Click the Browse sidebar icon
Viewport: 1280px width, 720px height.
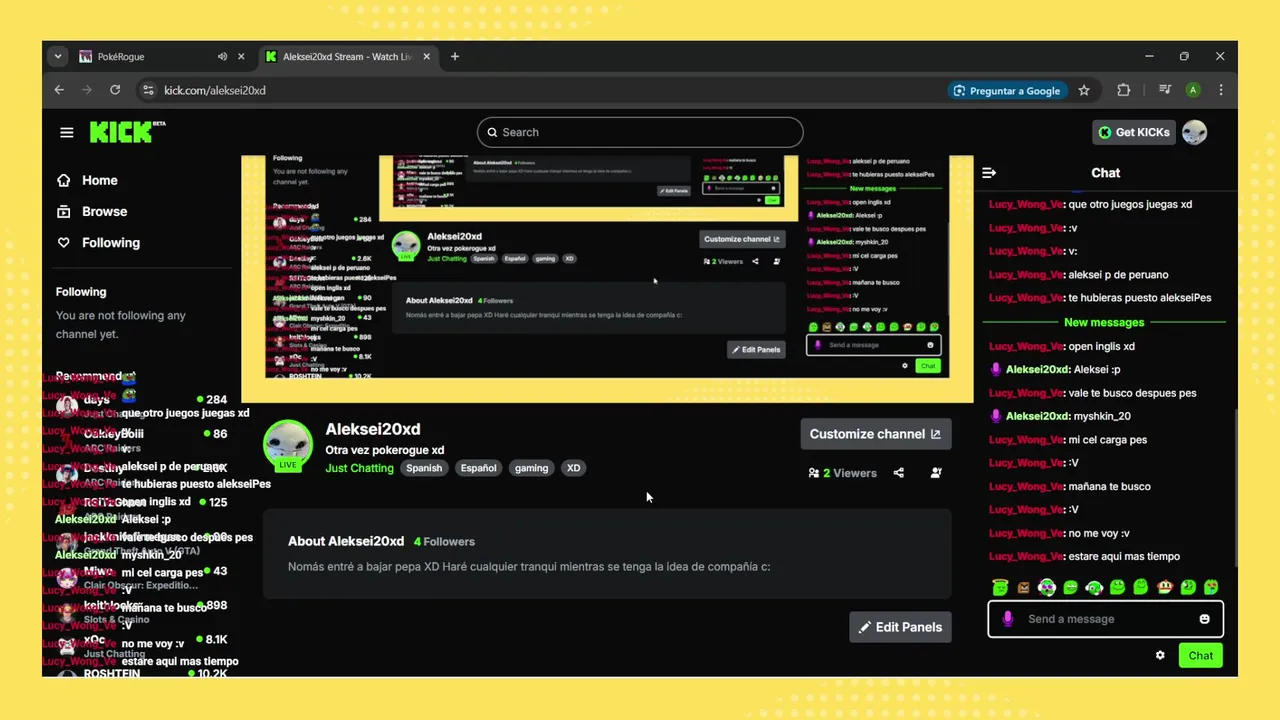pyautogui.click(x=64, y=212)
